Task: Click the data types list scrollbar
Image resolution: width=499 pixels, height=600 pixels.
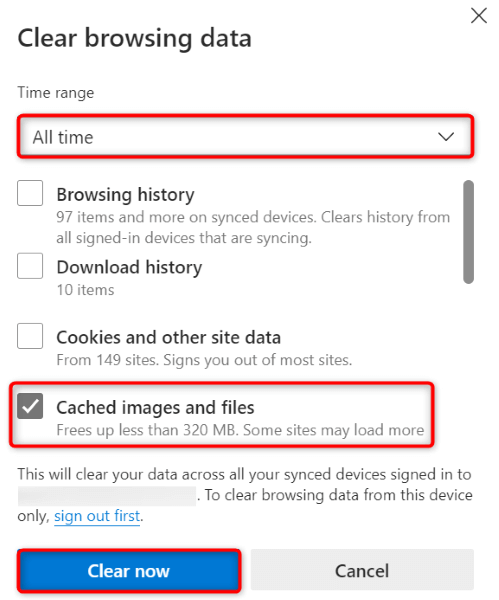Action: (468, 232)
